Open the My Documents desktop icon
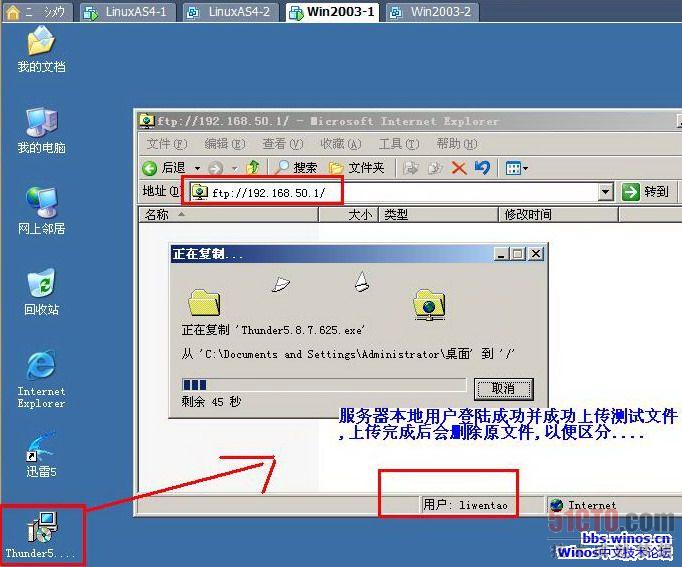 (41, 49)
